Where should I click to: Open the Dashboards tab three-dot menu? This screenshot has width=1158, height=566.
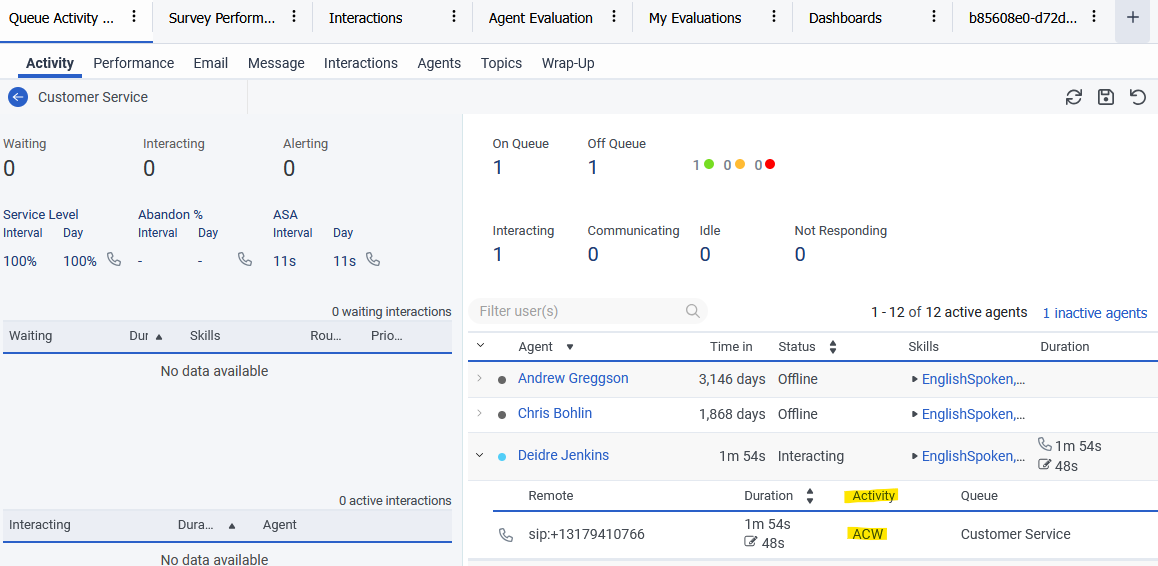click(x=934, y=17)
